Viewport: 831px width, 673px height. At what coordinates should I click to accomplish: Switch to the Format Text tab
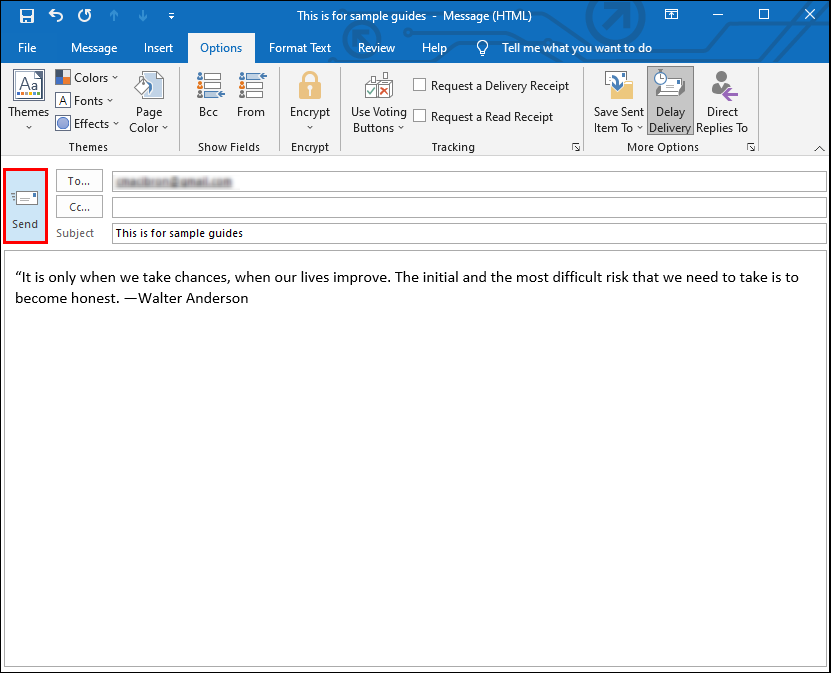pos(300,48)
